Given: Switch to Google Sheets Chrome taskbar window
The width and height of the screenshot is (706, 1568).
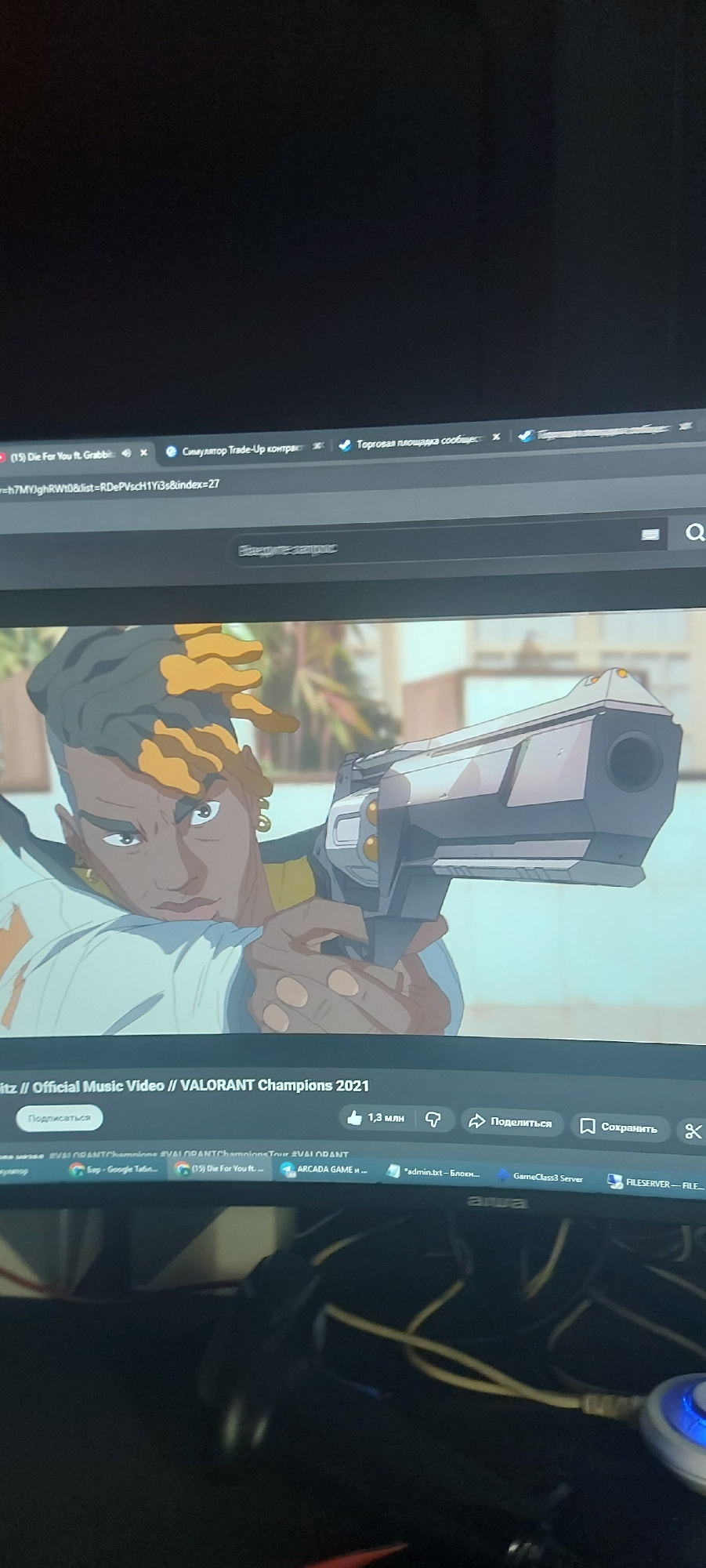Looking at the screenshot, I should click(x=114, y=1169).
